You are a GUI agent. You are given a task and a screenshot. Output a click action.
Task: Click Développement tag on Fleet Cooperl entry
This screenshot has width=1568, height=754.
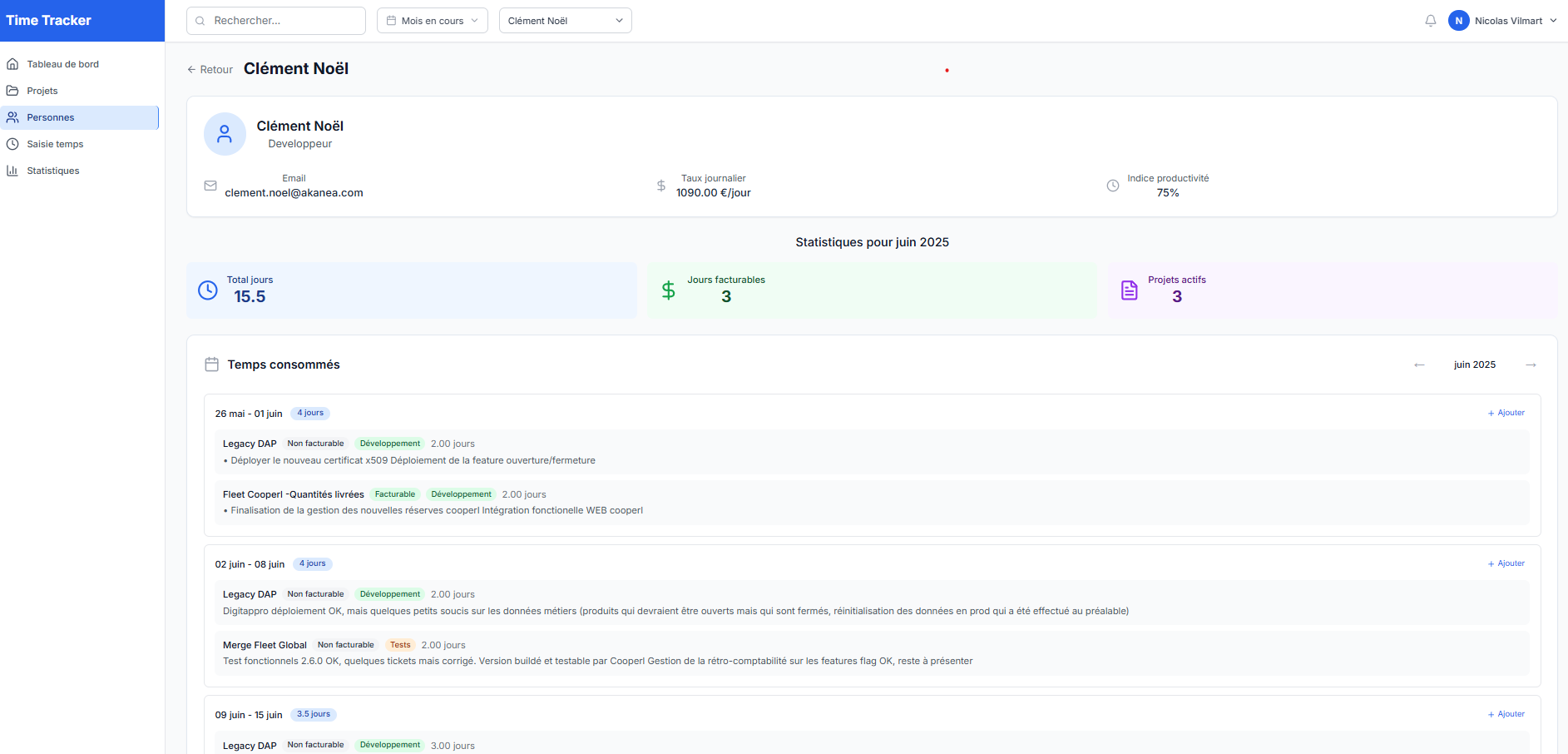[x=462, y=494]
